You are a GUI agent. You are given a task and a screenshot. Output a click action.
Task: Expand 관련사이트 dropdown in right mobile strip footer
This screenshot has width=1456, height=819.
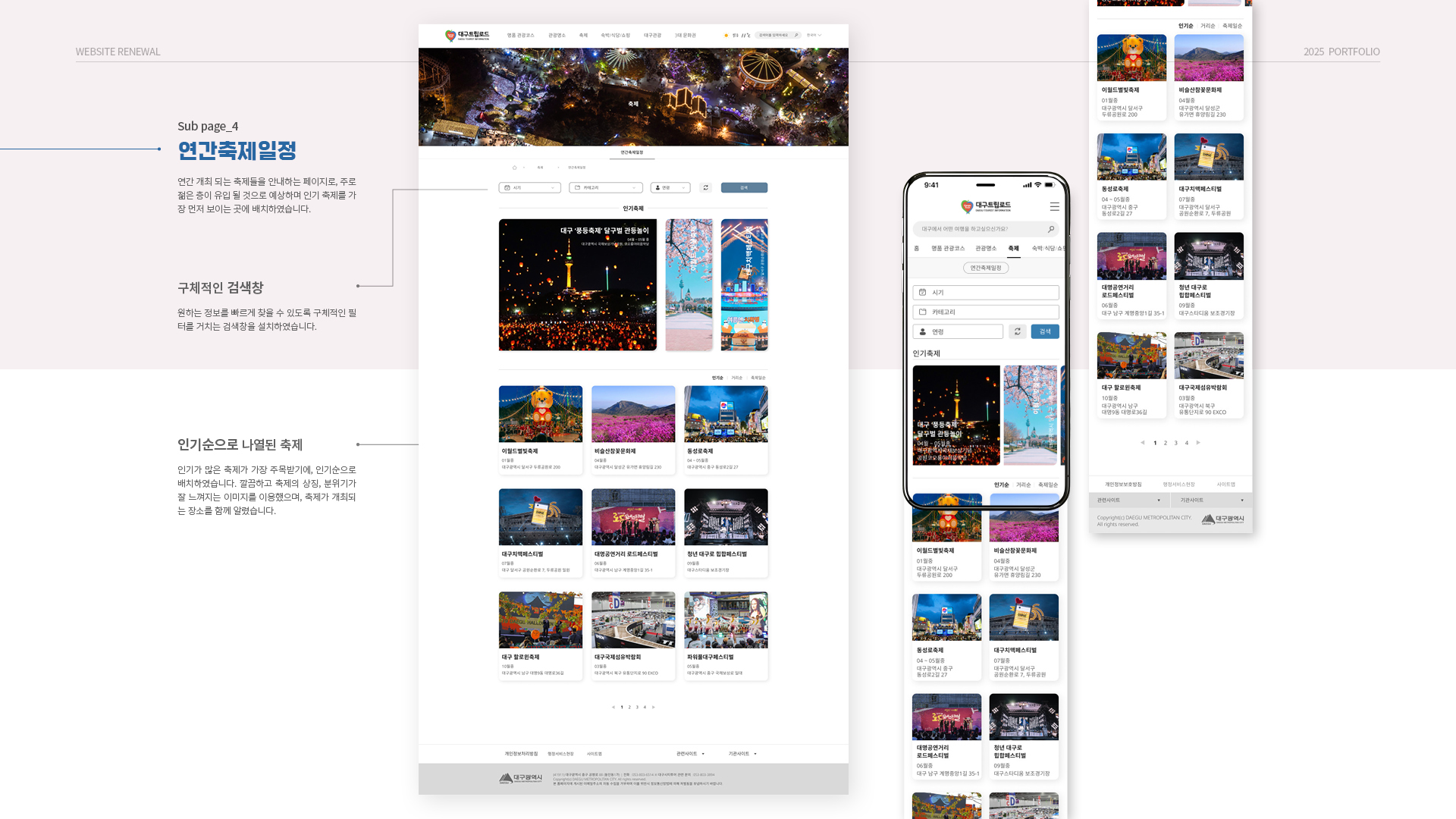[x=1129, y=500]
